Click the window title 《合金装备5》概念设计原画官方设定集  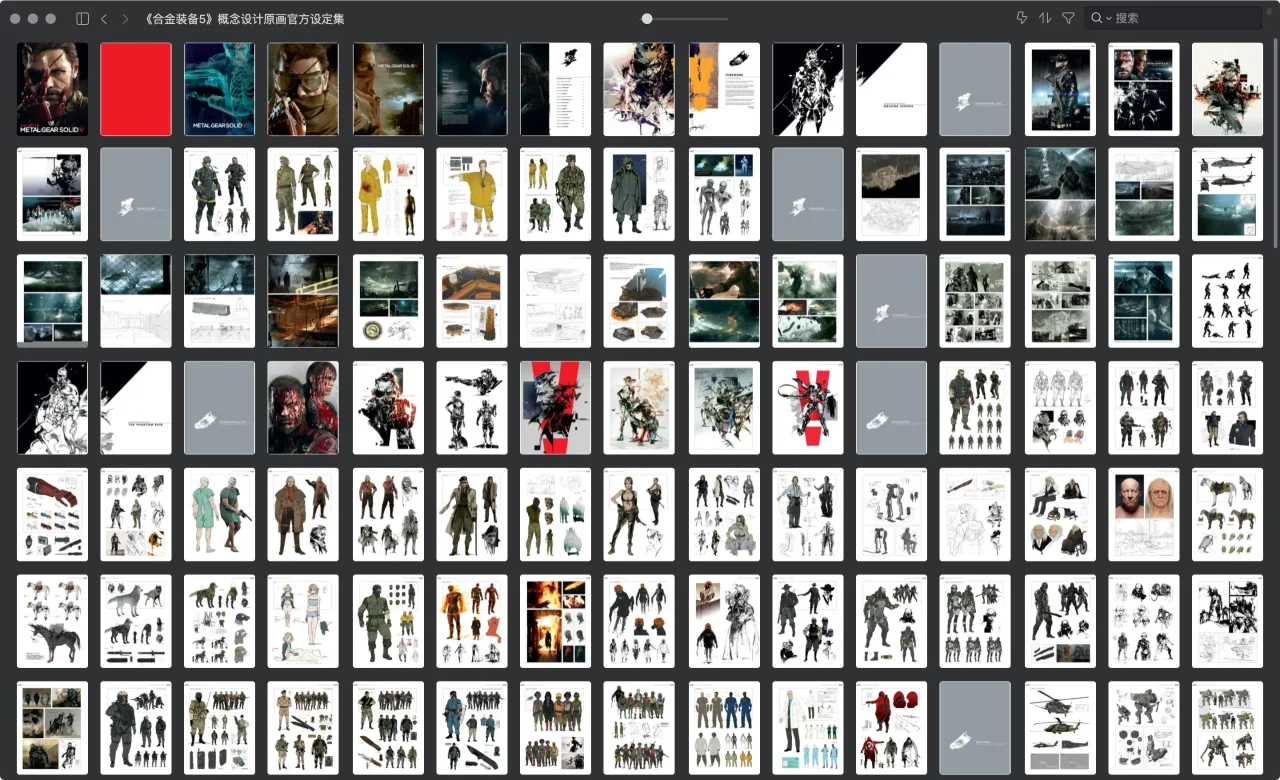tap(244, 18)
